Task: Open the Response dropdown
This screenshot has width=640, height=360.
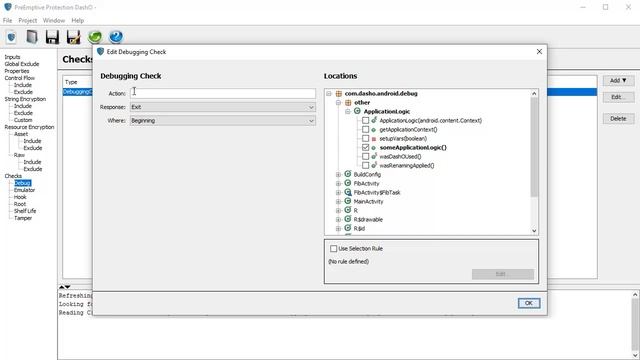Action: pyautogui.click(x=223, y=107)
